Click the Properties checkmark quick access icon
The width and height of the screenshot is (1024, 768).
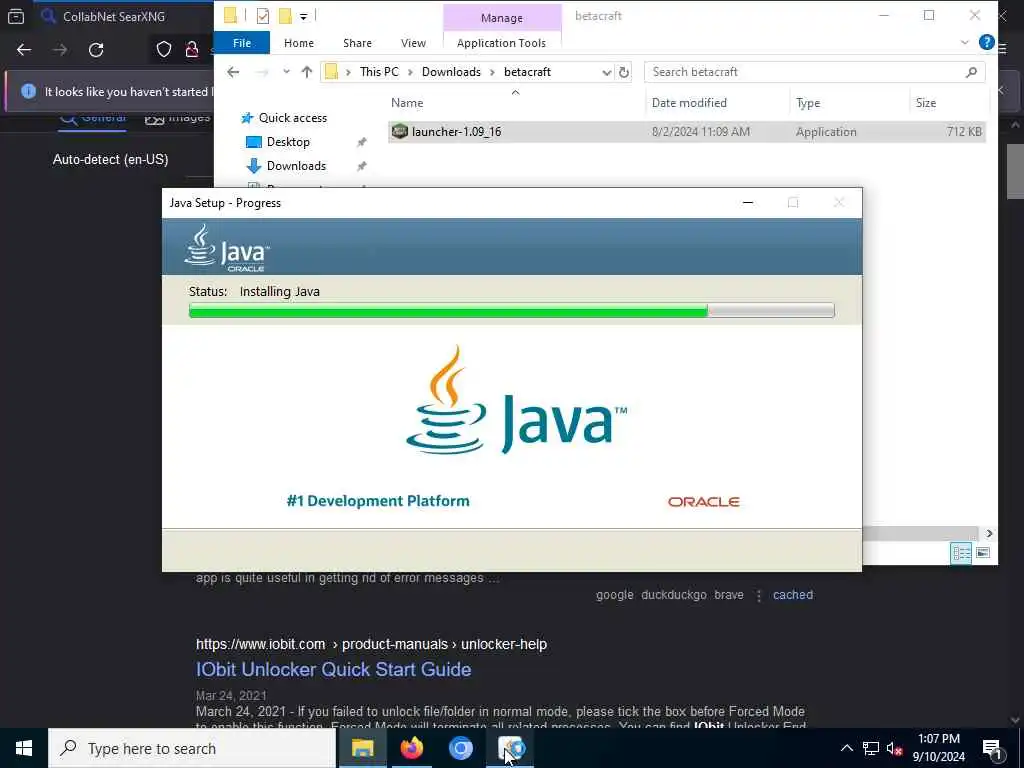pos(263,16)
